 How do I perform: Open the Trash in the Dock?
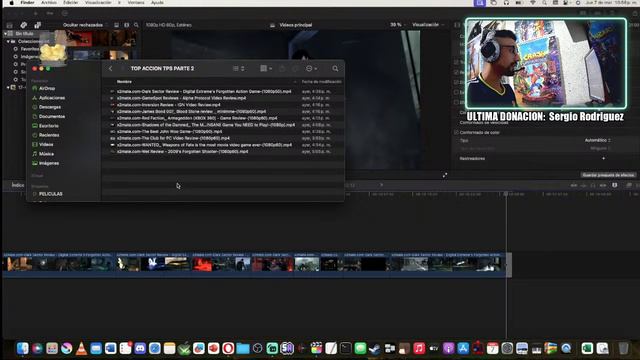click(x=623, y=349)
